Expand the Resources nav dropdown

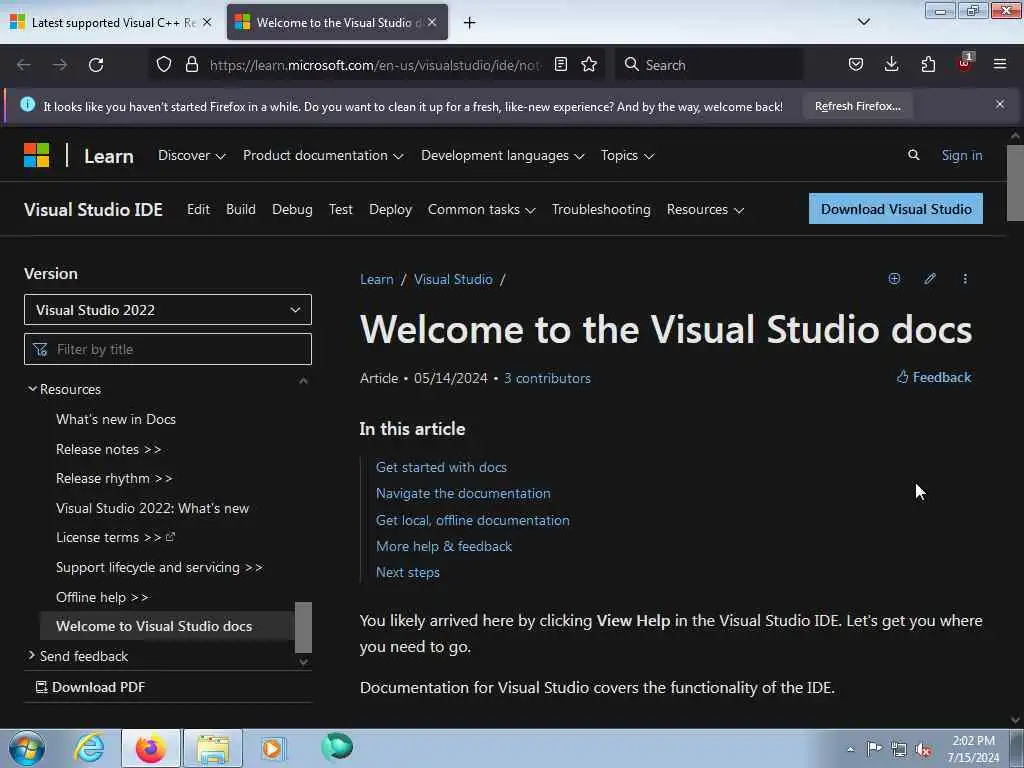pos(705,210)
